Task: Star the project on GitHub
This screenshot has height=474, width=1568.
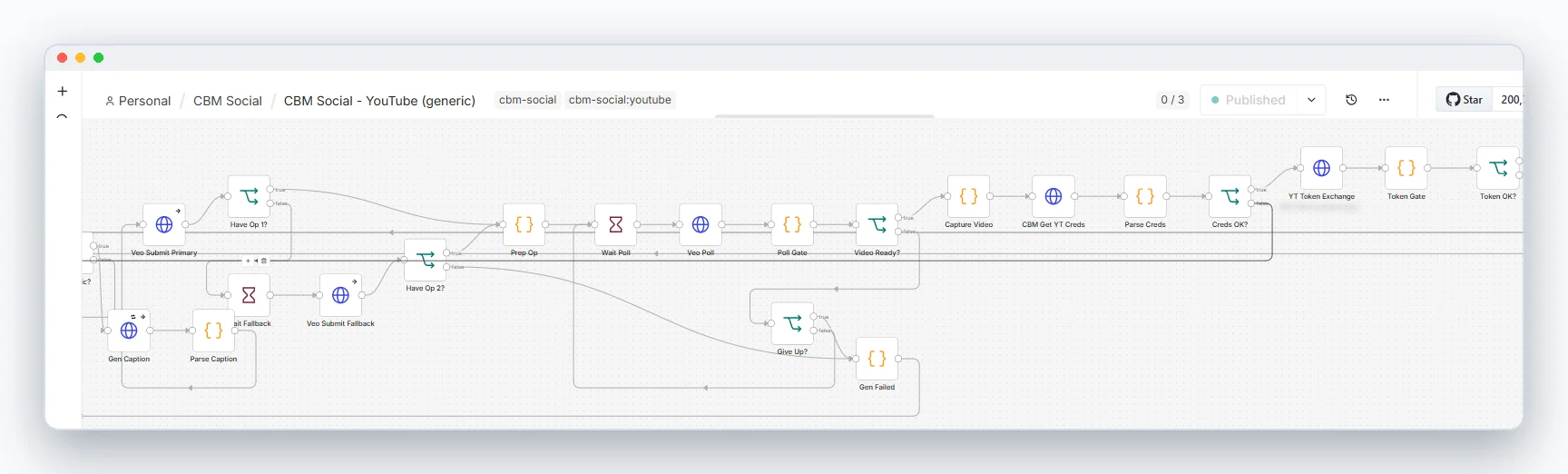Action: tap(1465, 100)
